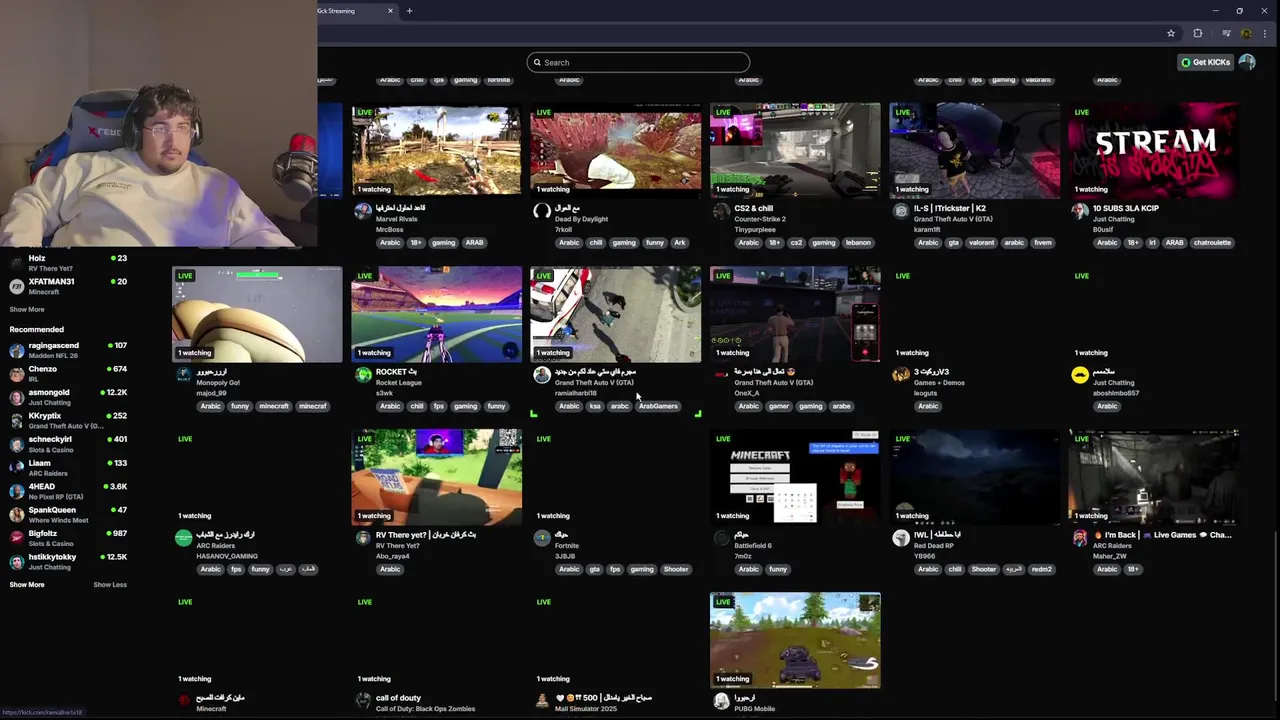Click 'call of douty' stream title
The height and width of the screenshot is (720, 1280).
pyautogui.click(x=398, y=698)
